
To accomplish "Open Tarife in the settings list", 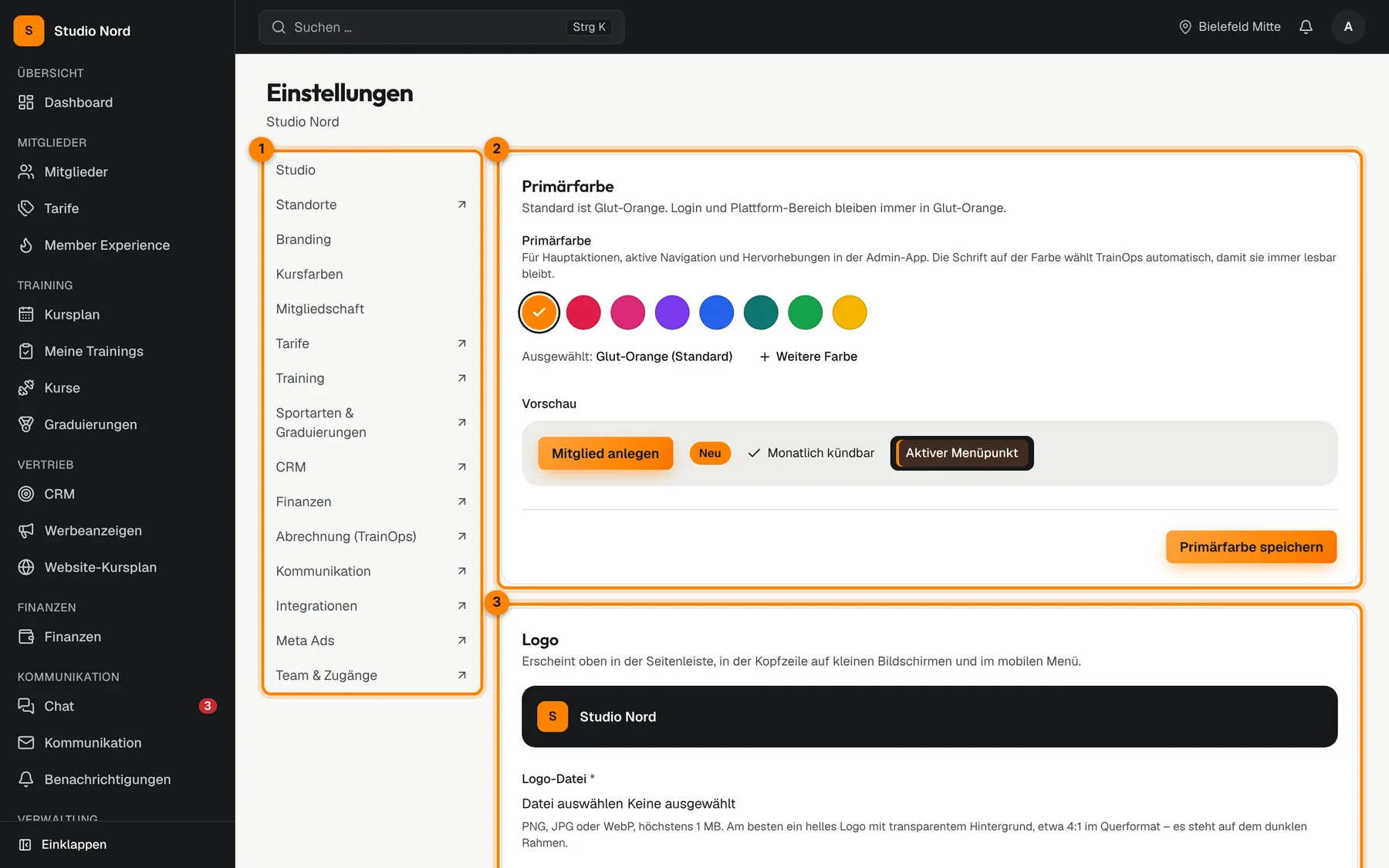I will pyautogui.click(x=372, y=343).
